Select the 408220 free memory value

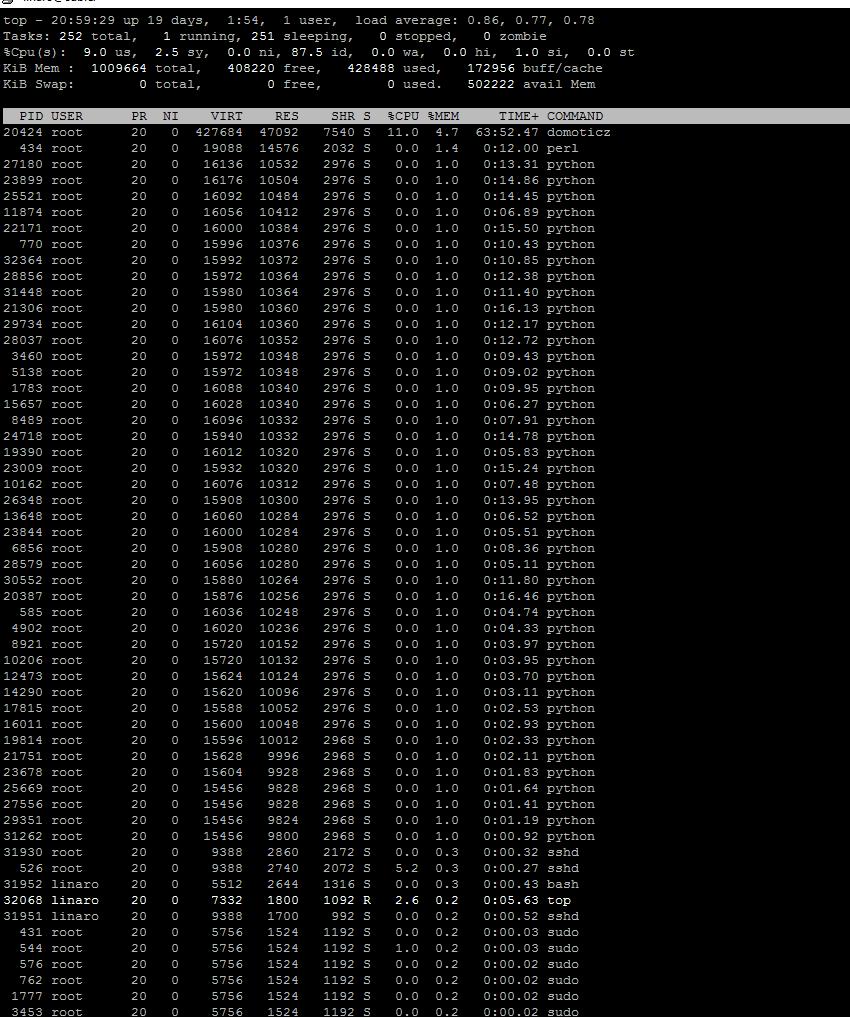tap(251, 68)
